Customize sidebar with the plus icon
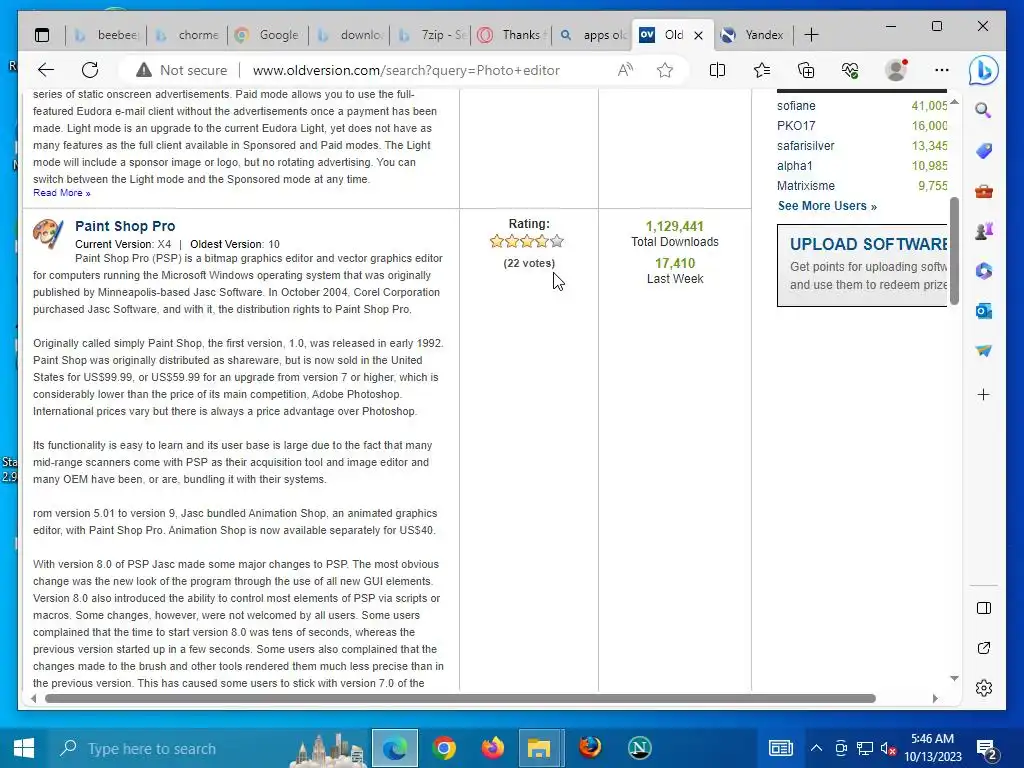Image resolution: width=1024 pixels, height=768 pixels. [984, 394]
